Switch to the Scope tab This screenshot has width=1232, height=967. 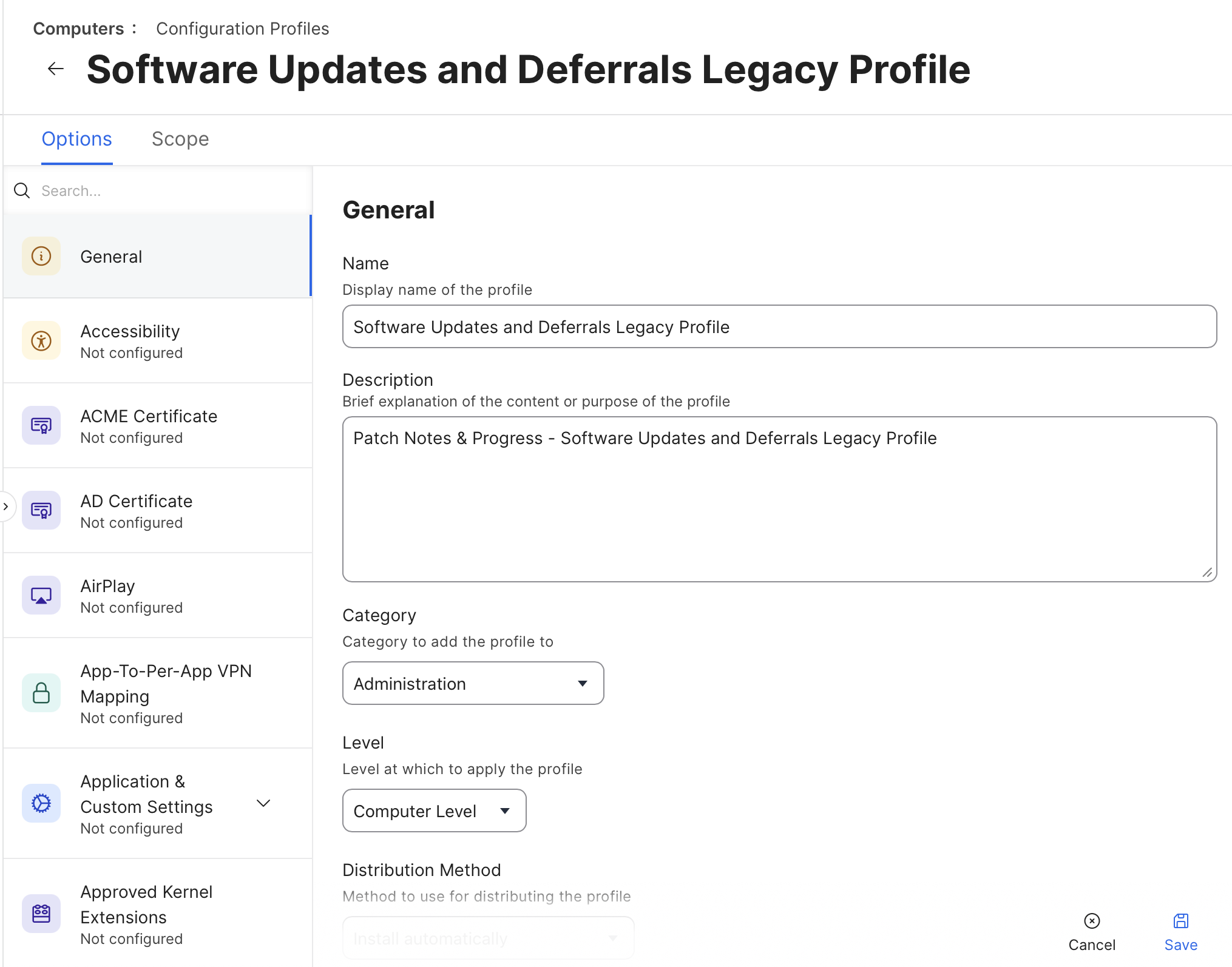pos(180,140)
